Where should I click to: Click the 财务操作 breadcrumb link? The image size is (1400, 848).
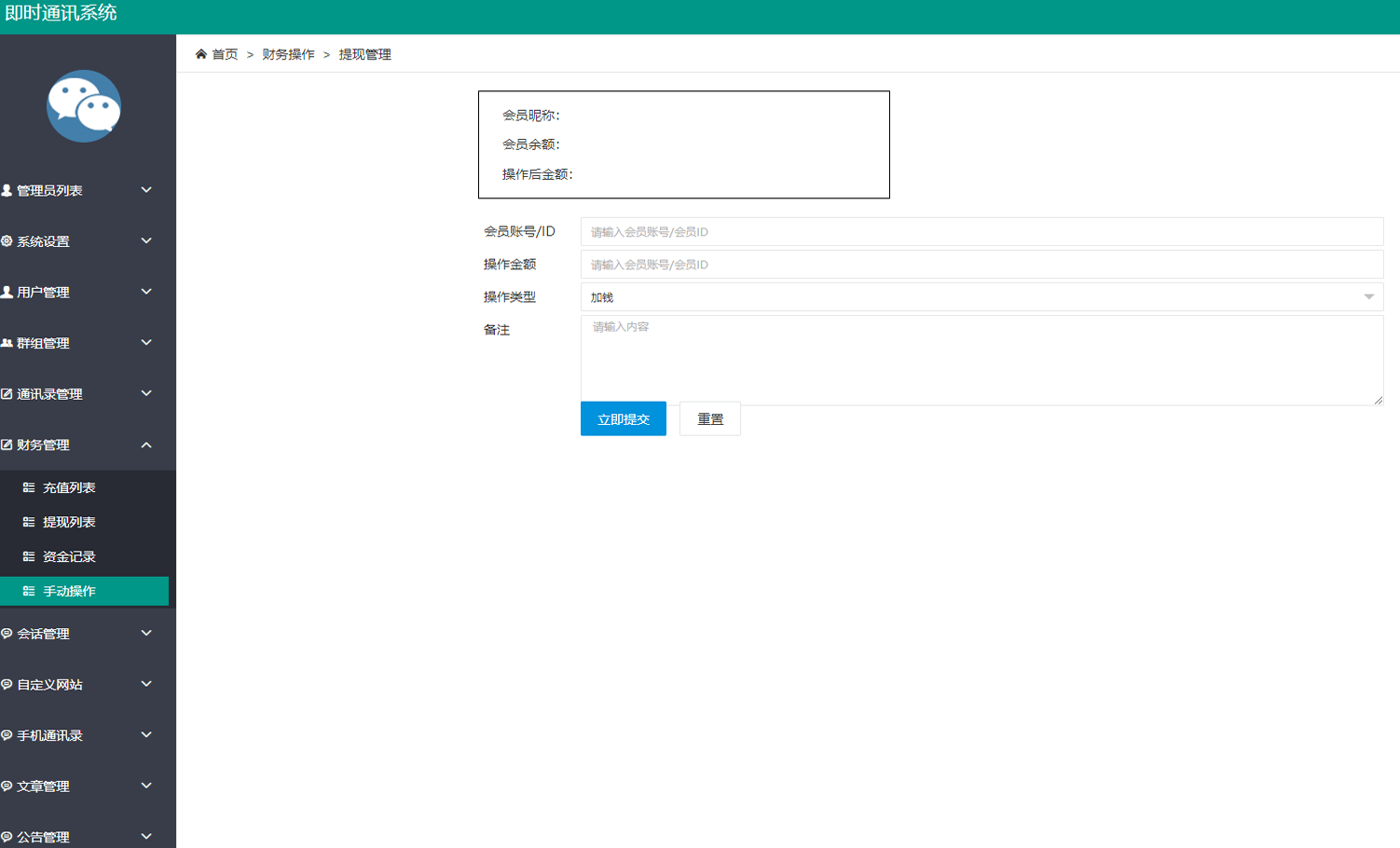point(288,54)
